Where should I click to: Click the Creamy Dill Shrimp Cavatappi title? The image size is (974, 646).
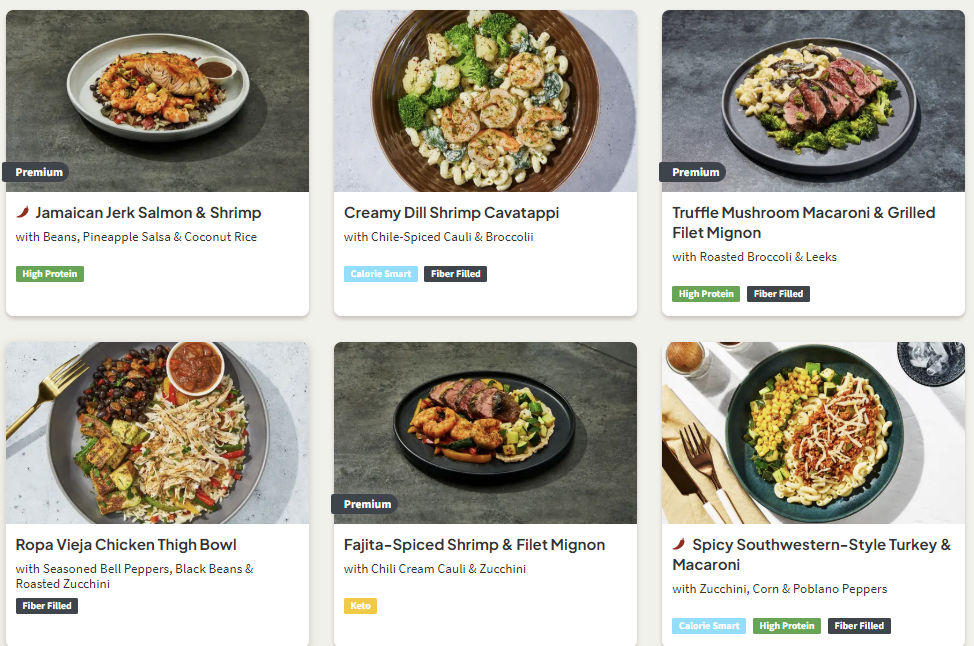pyautogui.click(x=451, y=213)
